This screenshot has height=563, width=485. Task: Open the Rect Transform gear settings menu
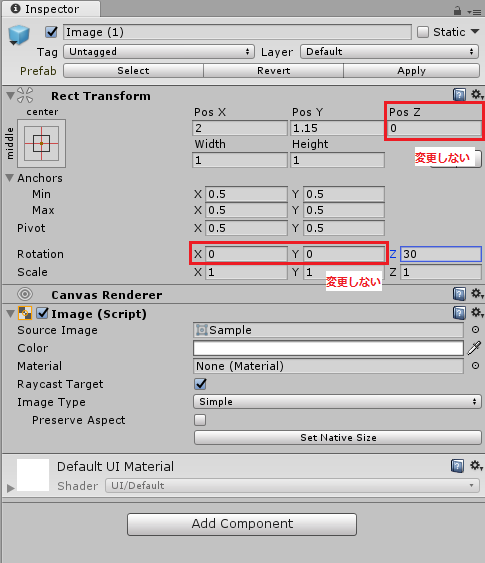coord(477,95)
